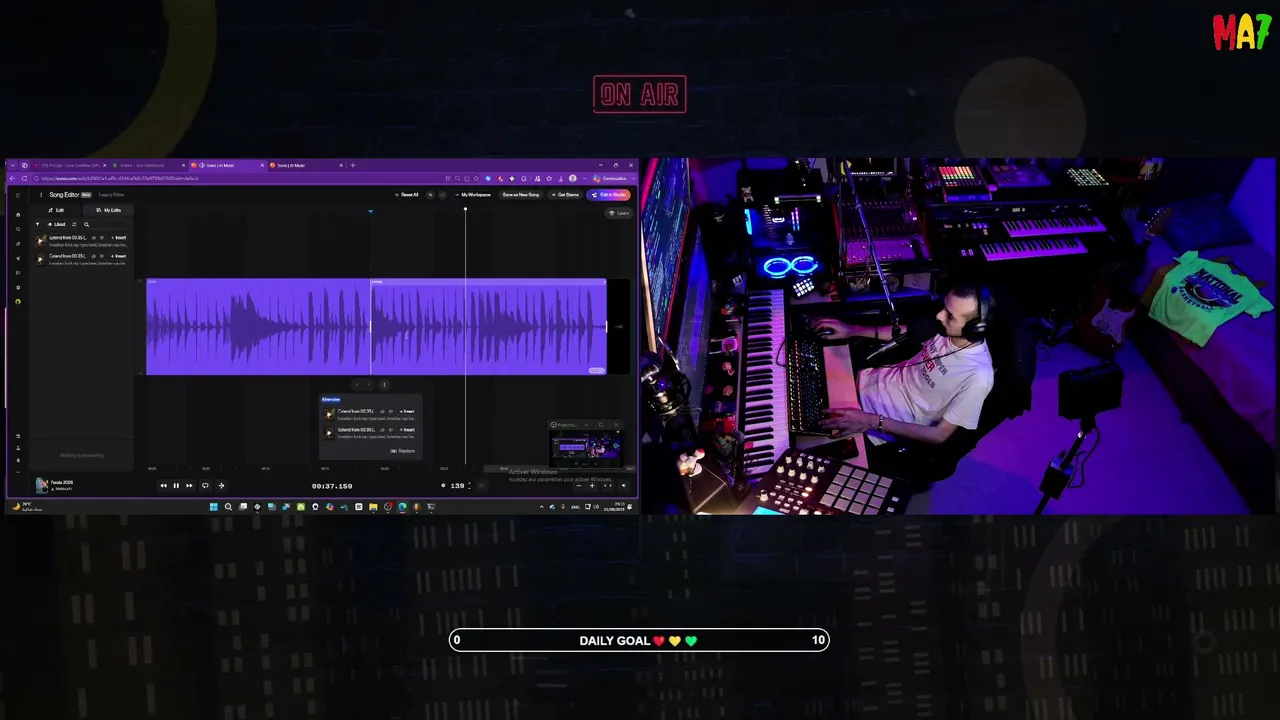Open Windows taskbar search

point(228,507)
